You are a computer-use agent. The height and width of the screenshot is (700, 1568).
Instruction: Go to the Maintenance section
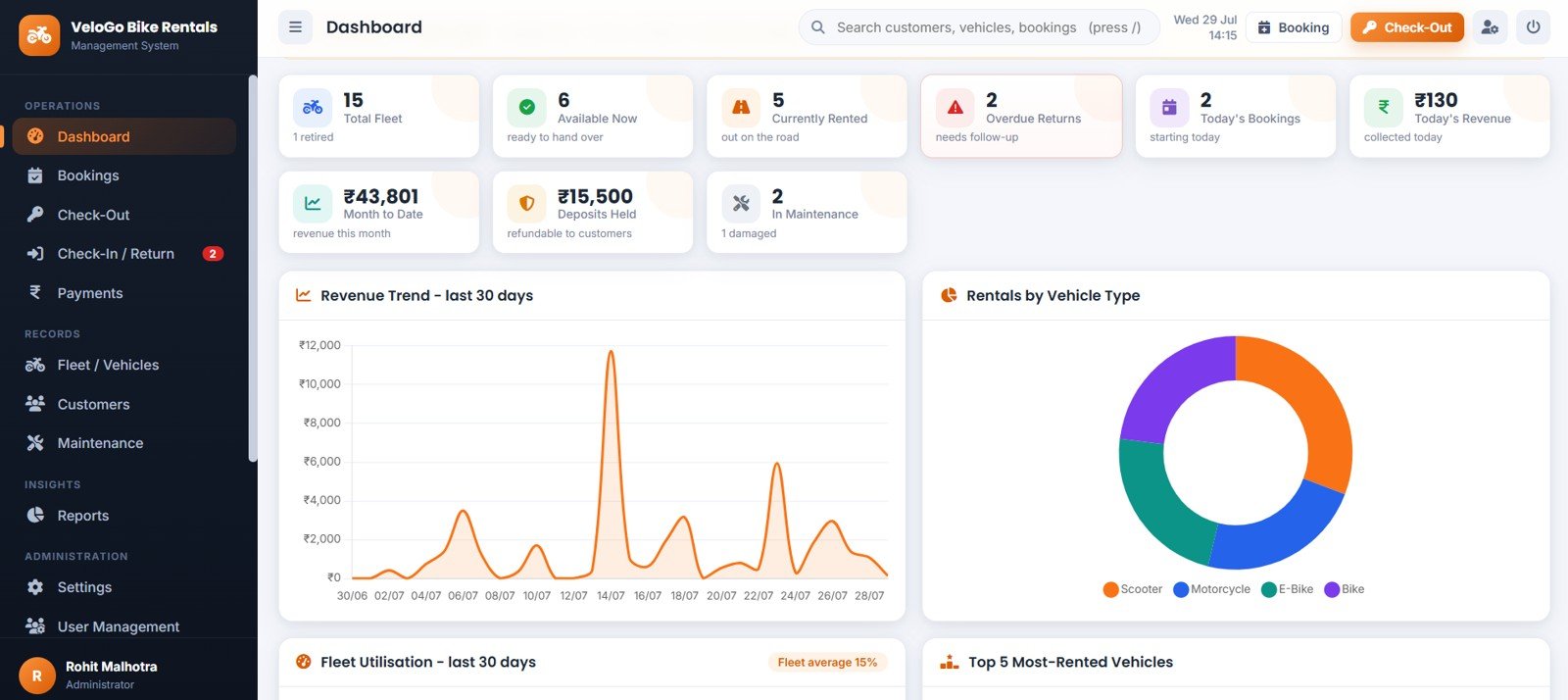point(124,443)
